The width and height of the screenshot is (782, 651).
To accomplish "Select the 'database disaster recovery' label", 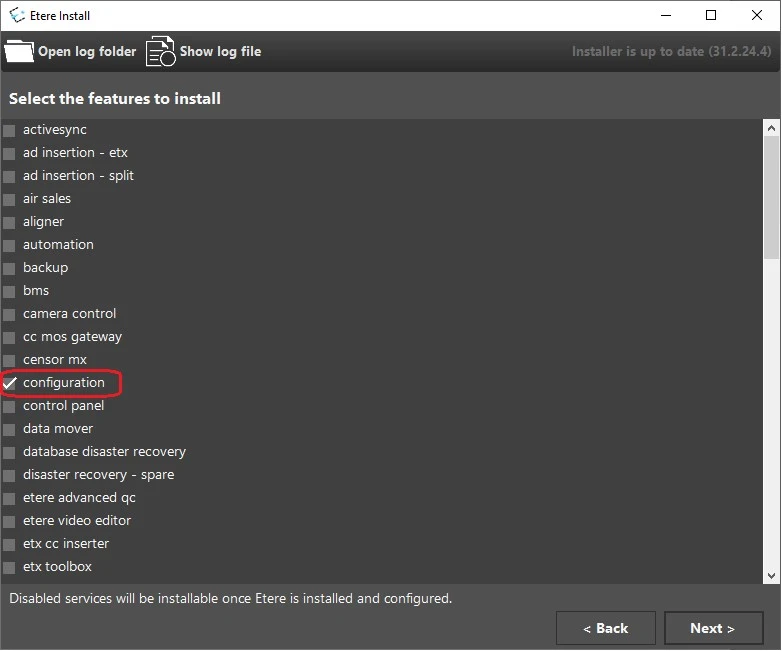I will click(x=104, y=451).
